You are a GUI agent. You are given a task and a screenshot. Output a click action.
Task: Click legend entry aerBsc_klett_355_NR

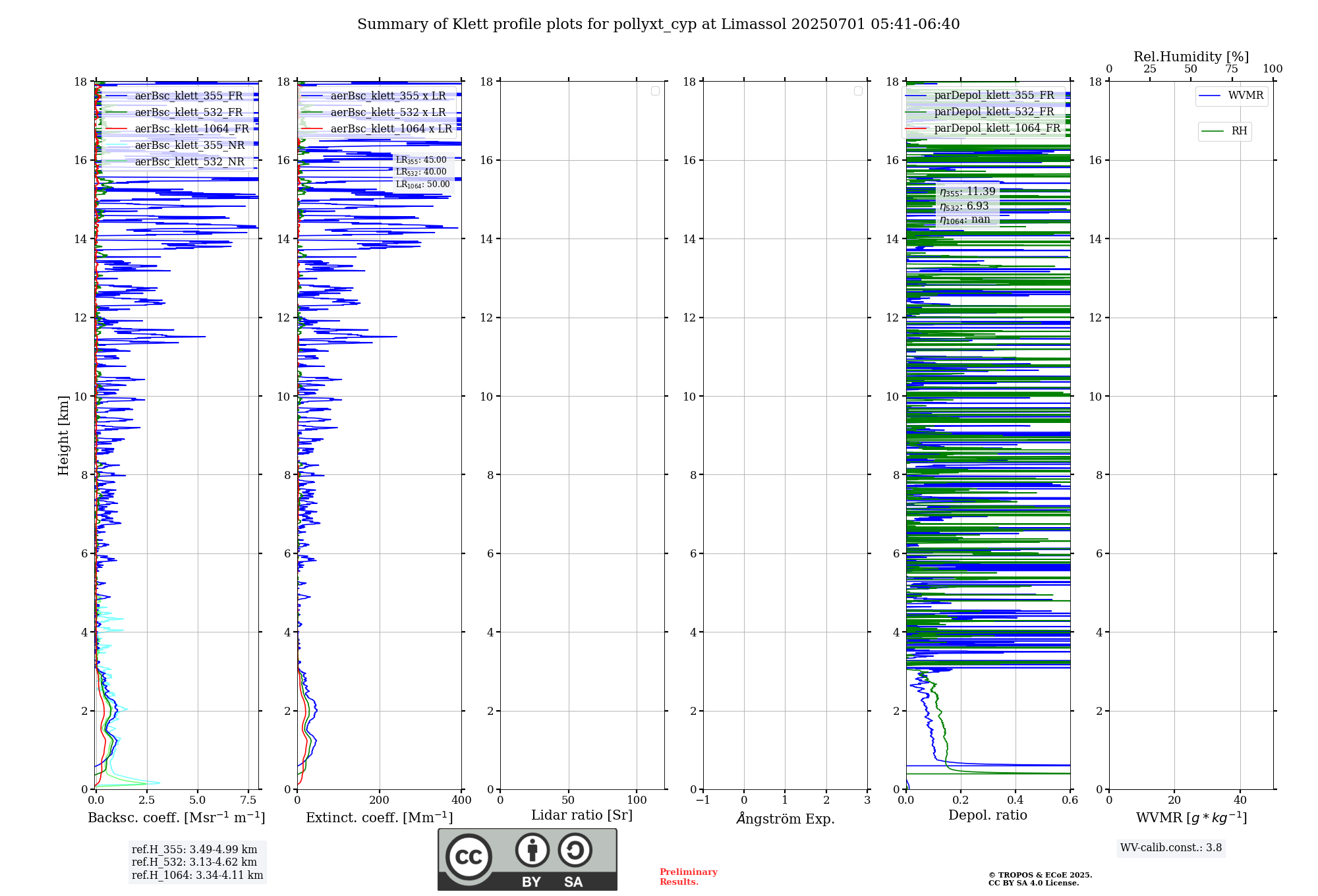(x=175, y=145)
